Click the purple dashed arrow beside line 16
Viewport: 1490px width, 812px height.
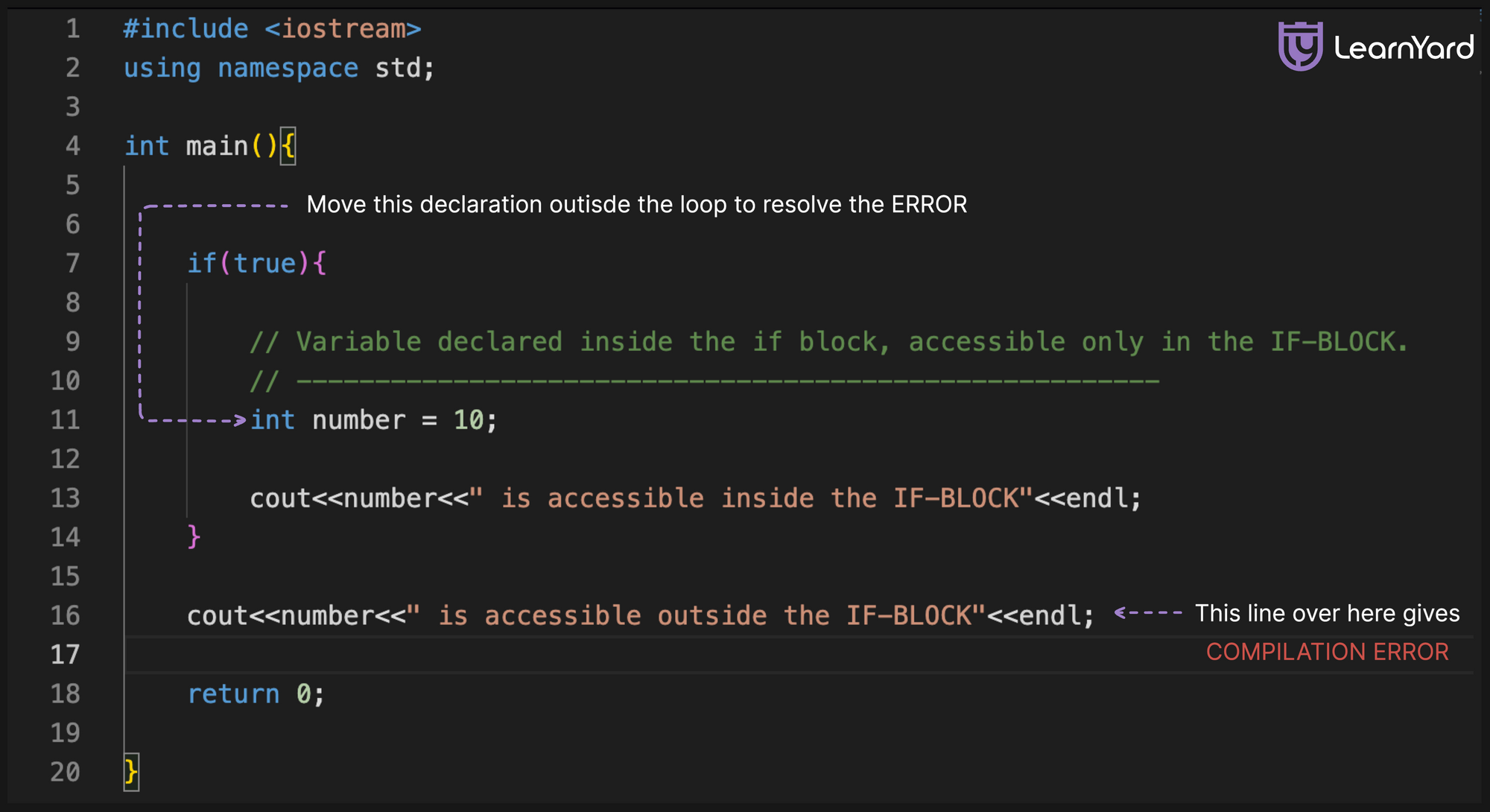(1148, 613)
